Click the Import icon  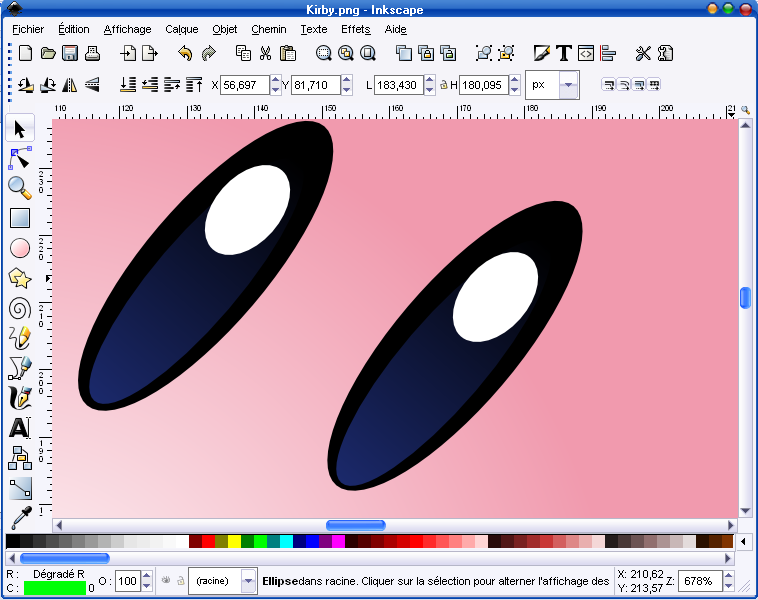128,53
